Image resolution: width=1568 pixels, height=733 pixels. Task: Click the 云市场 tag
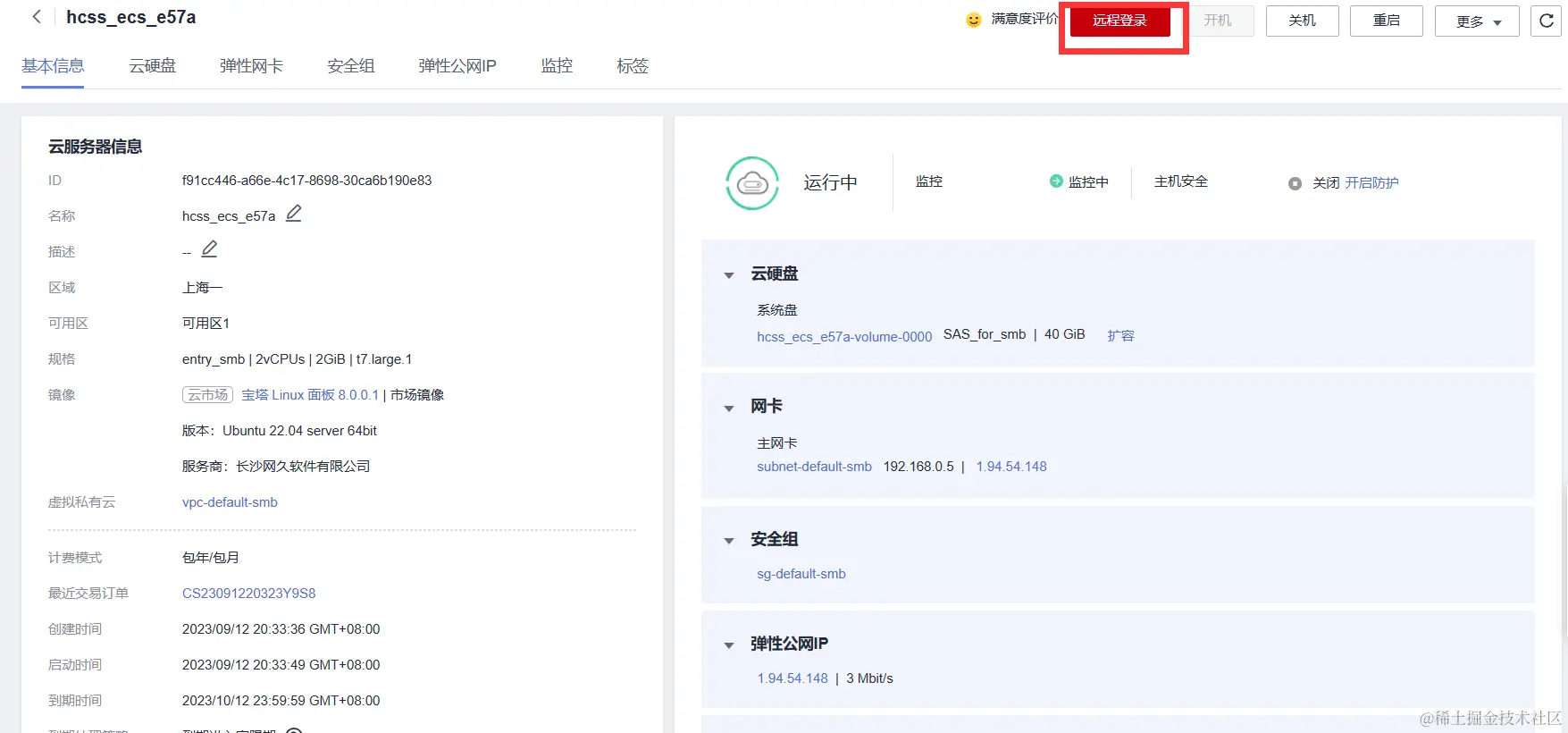tap(207, 395)
